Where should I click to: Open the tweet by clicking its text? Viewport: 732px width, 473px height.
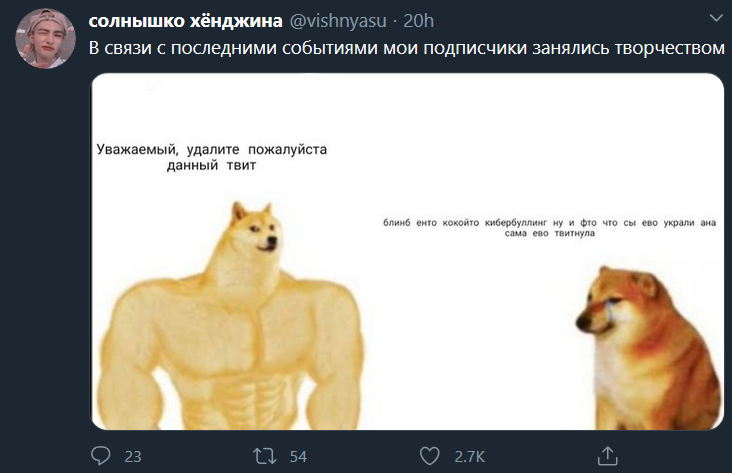click(406, 49)
